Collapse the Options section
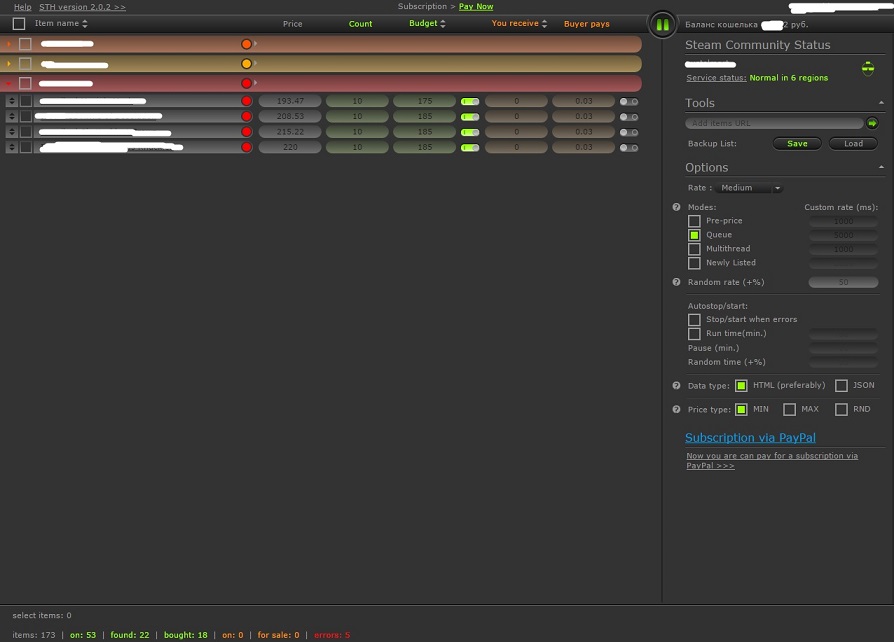894x642 pixels. click(x=881, y=167)
